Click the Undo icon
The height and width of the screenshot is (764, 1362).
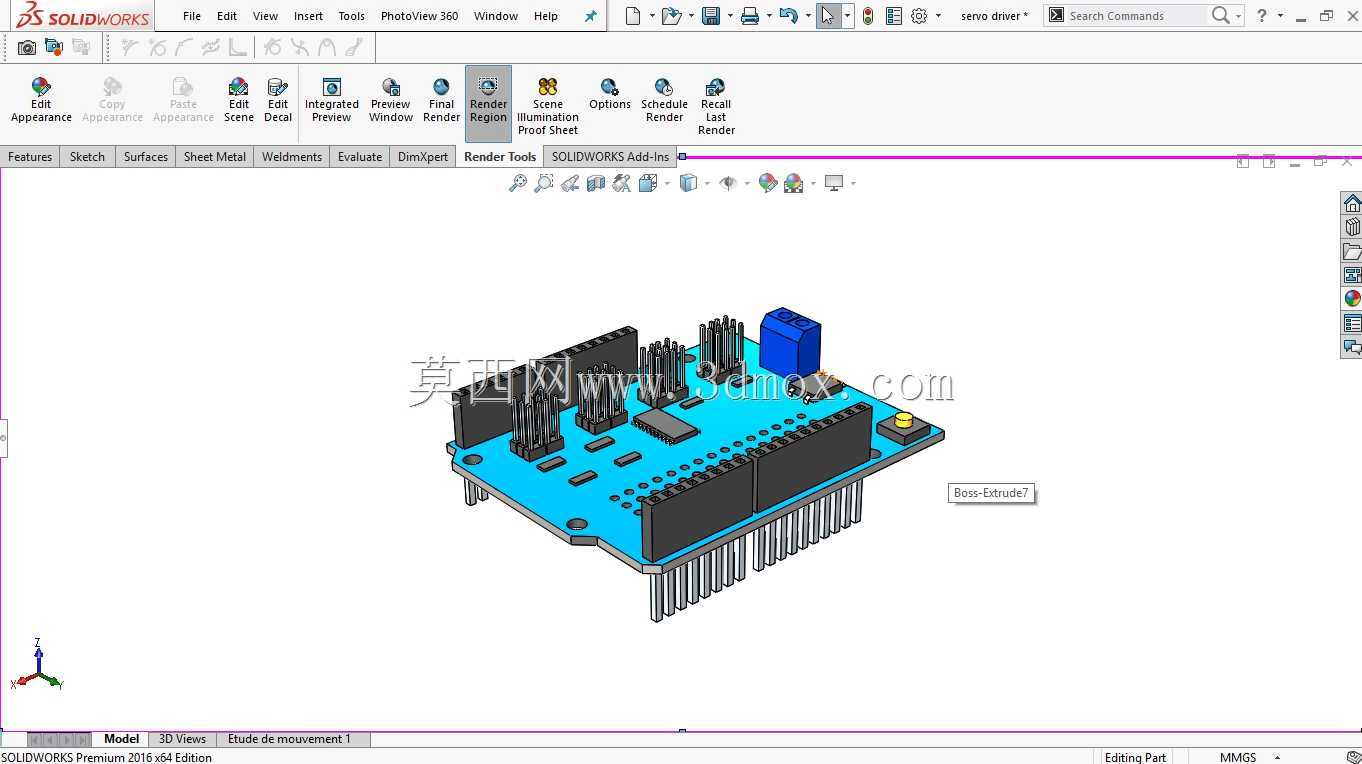(x=788, y=16)
